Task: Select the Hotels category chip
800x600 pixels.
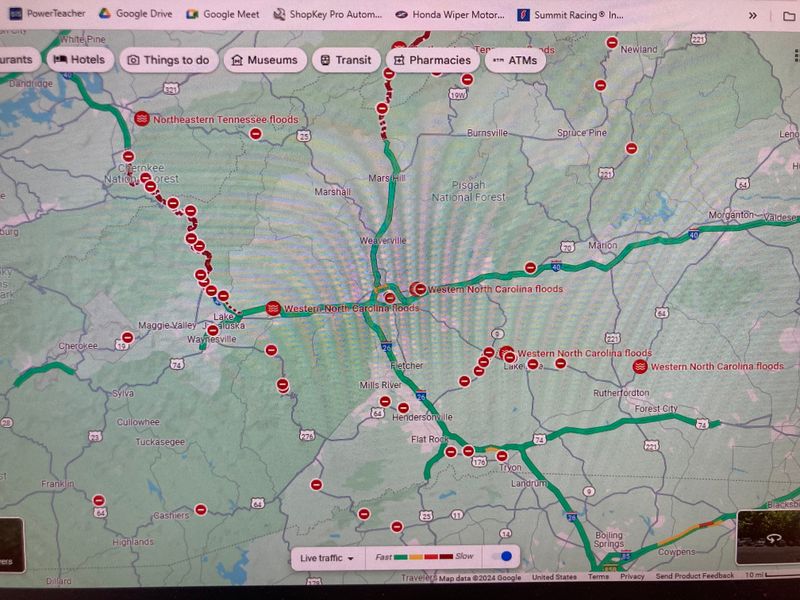Action: 80,60
